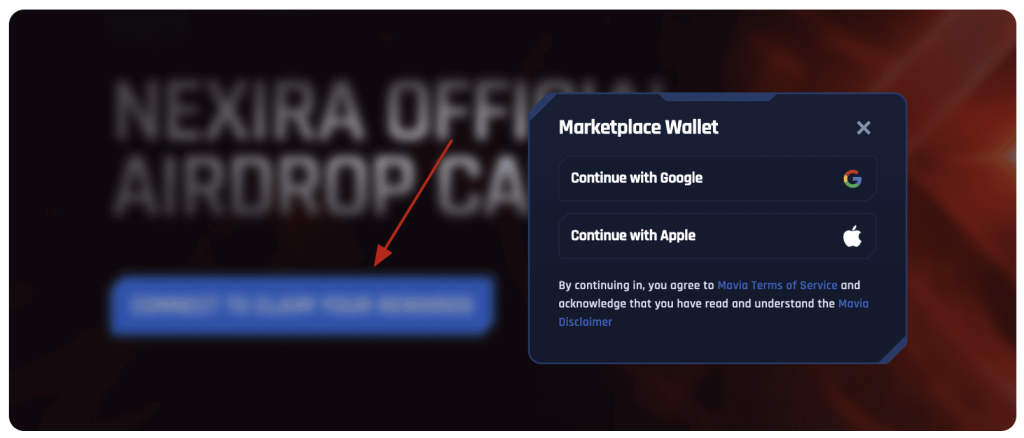This screenshot has height=438, width=1024.
Task: Close the Marketplace Wallet dialog
Action: [x=863, y=128]
